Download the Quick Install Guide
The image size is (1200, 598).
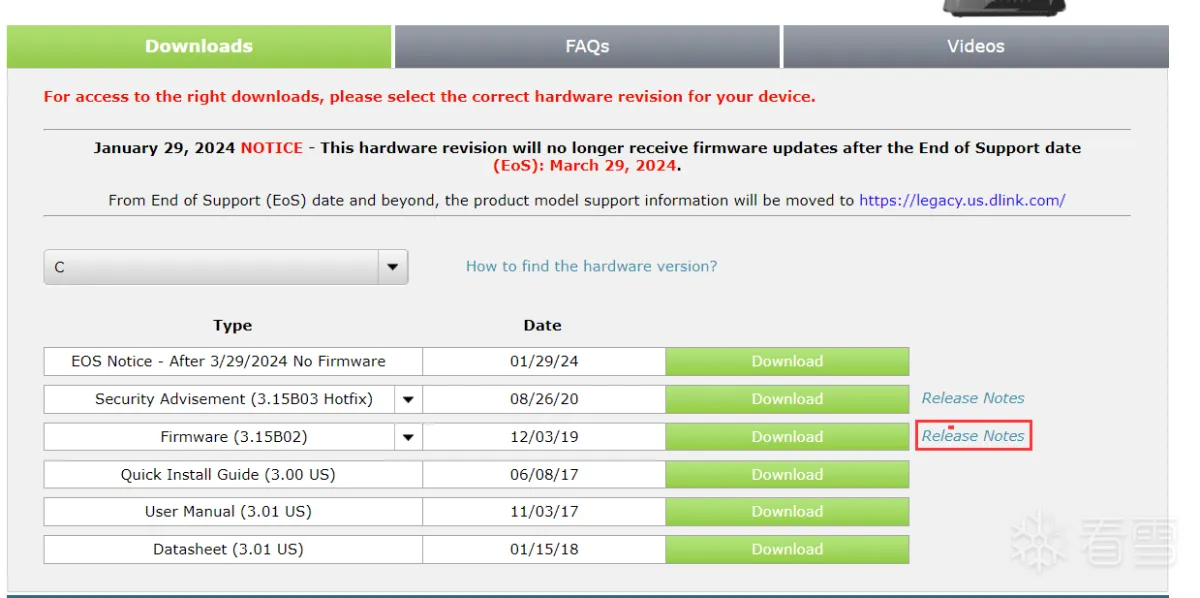point(787,475)
